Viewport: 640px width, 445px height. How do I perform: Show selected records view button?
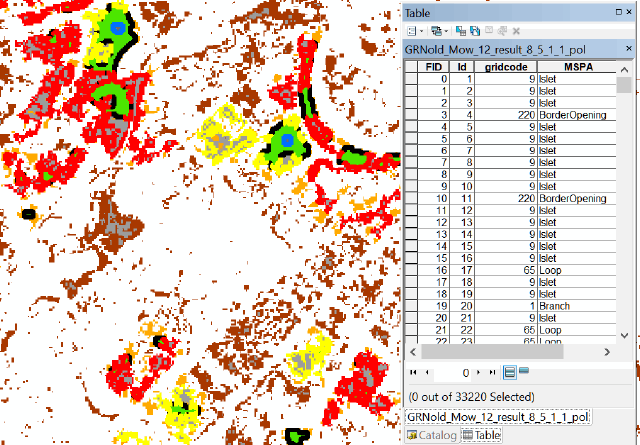click(524, 371)
